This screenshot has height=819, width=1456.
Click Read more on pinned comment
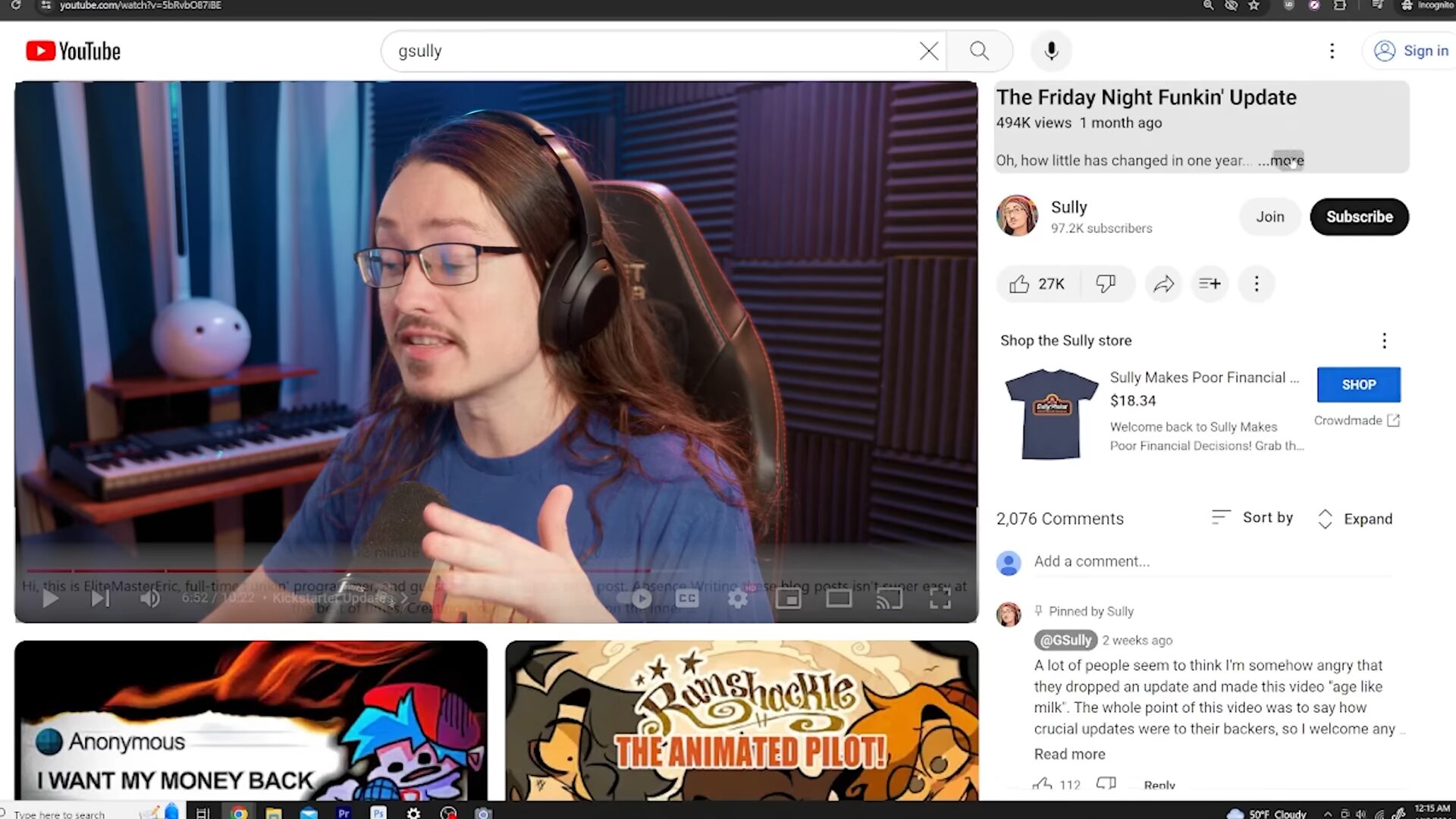pyautogui.click(x=1069, y=754)
